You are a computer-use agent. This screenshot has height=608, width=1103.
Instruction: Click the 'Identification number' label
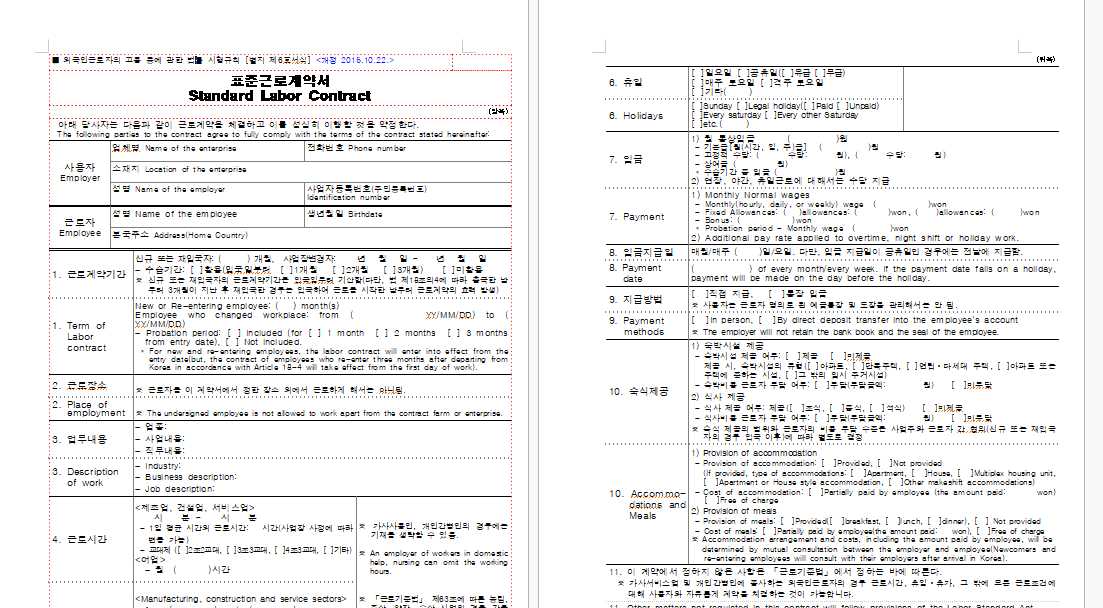[x=348, y=198]
